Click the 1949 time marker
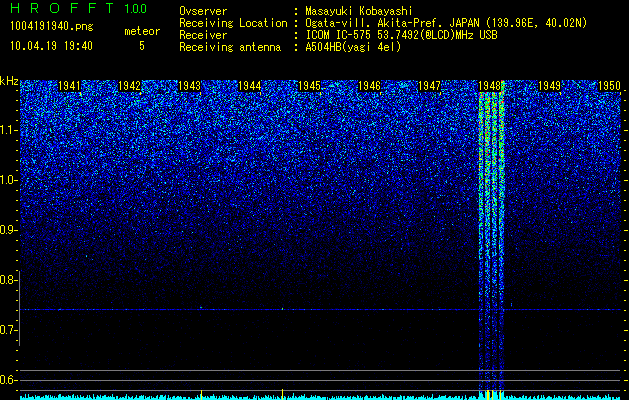This screenshot has height=400, width=629. coord(550,86)
